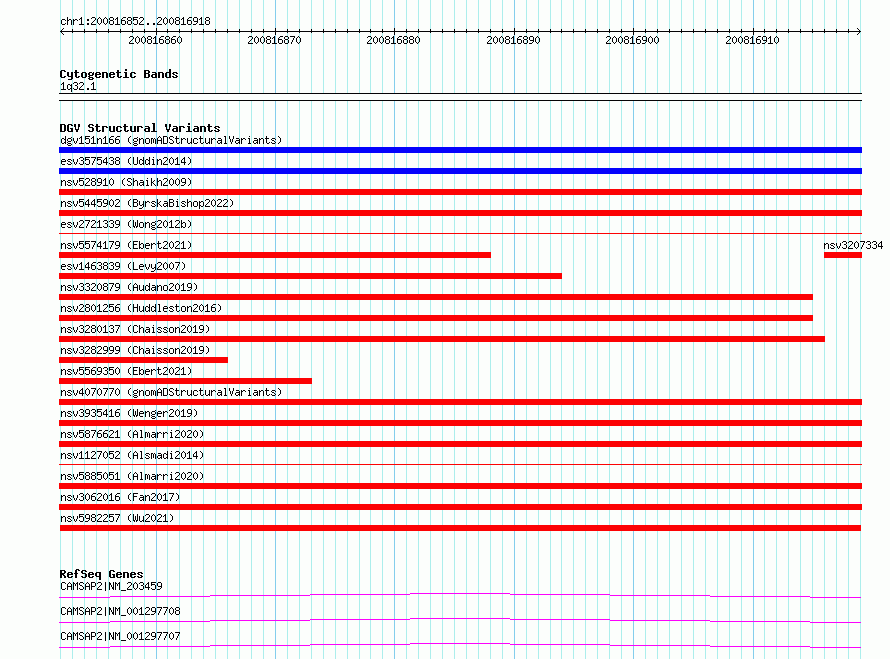Screen dimensions: 890x659
Task: Open variant nsv5574179 (Ebert2021)
Action: pos(126,245)
